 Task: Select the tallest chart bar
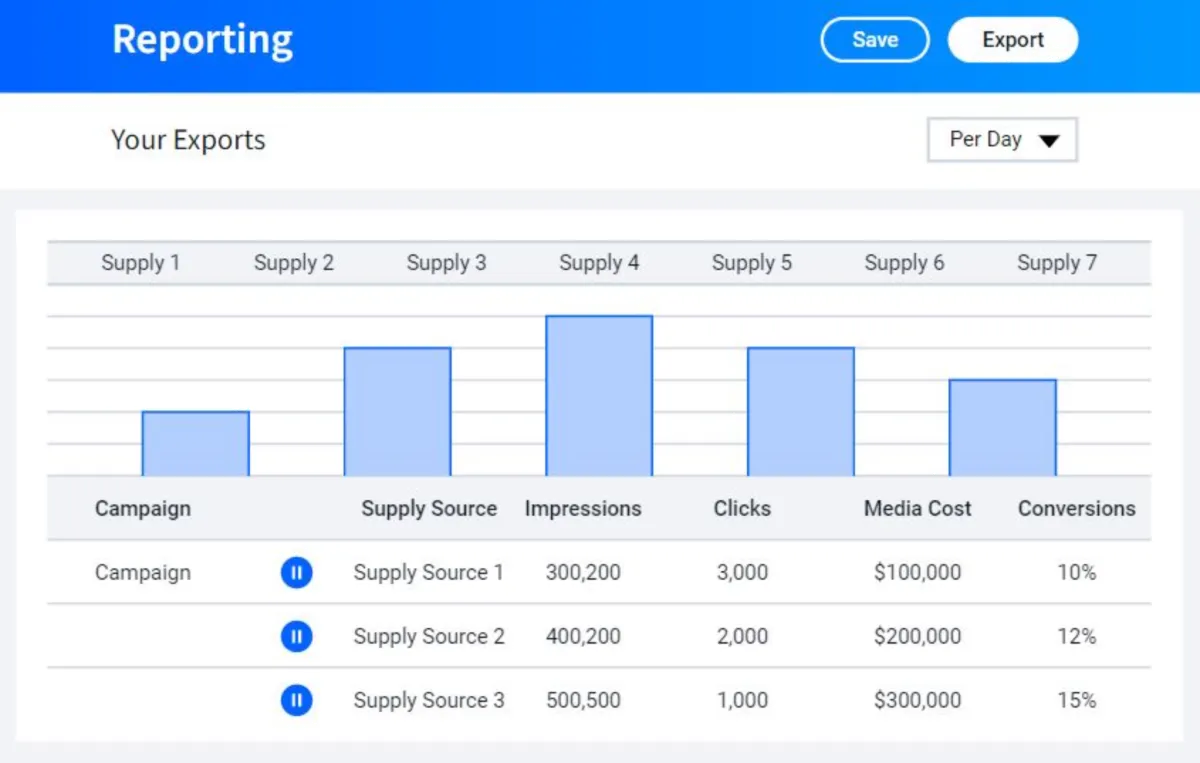click(599, 396)
